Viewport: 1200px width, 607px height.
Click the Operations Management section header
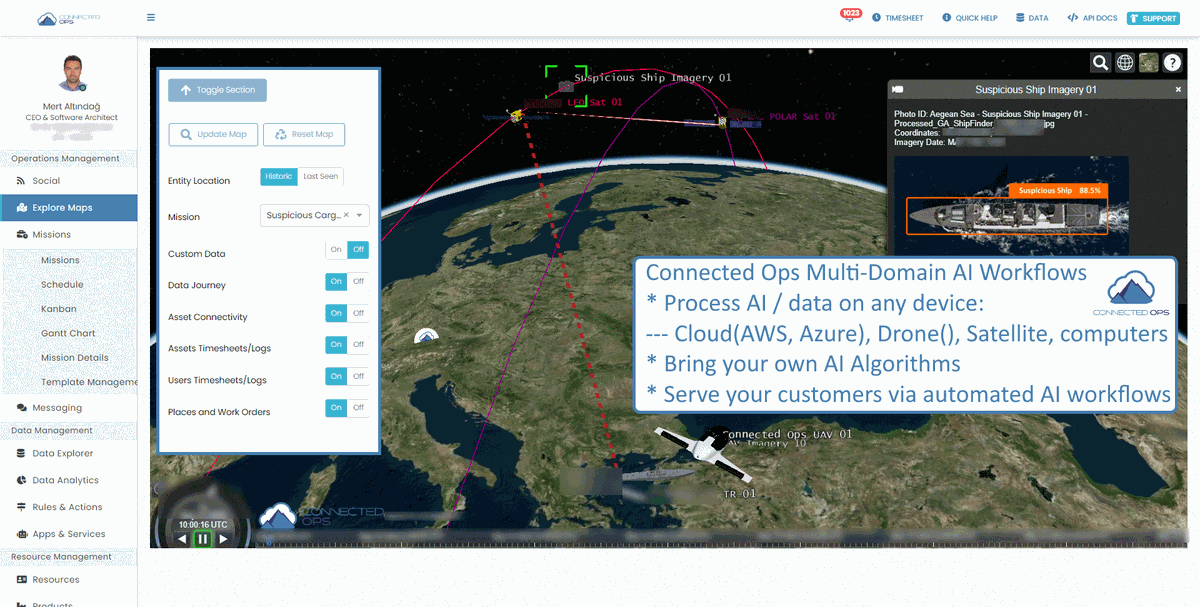pos(65,158)
